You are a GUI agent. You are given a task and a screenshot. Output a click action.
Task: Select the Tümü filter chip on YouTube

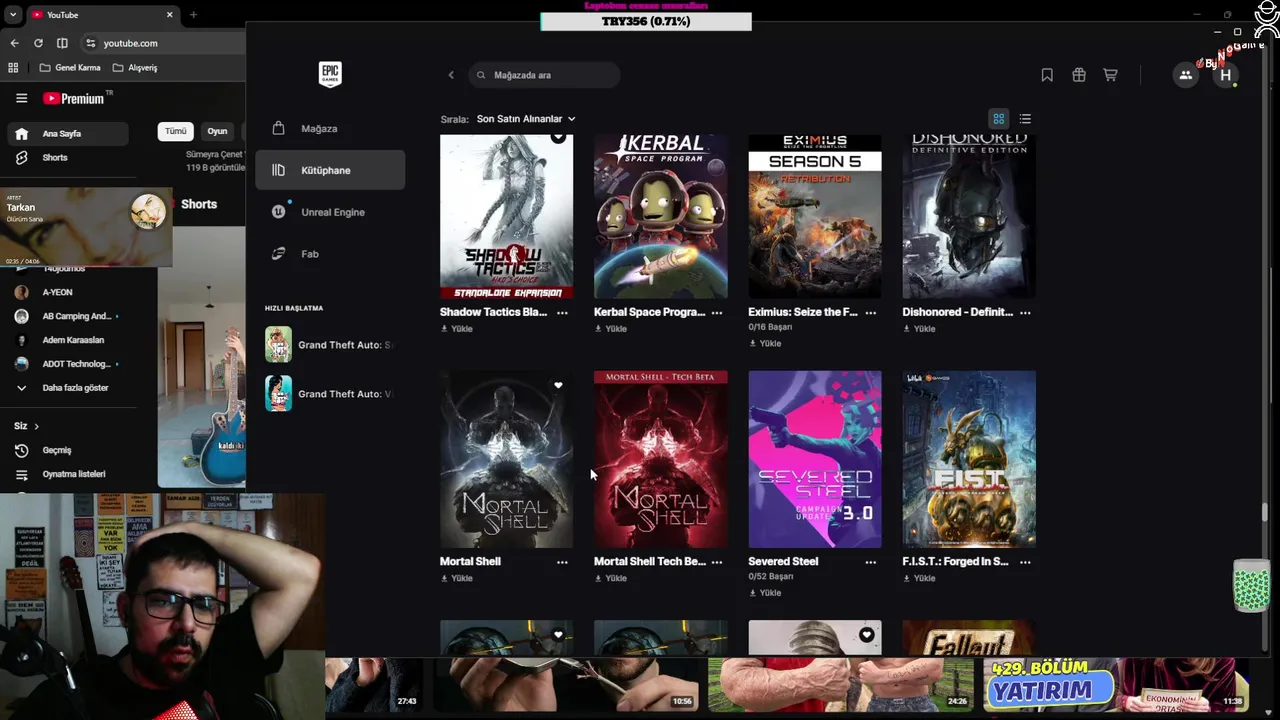176,131
